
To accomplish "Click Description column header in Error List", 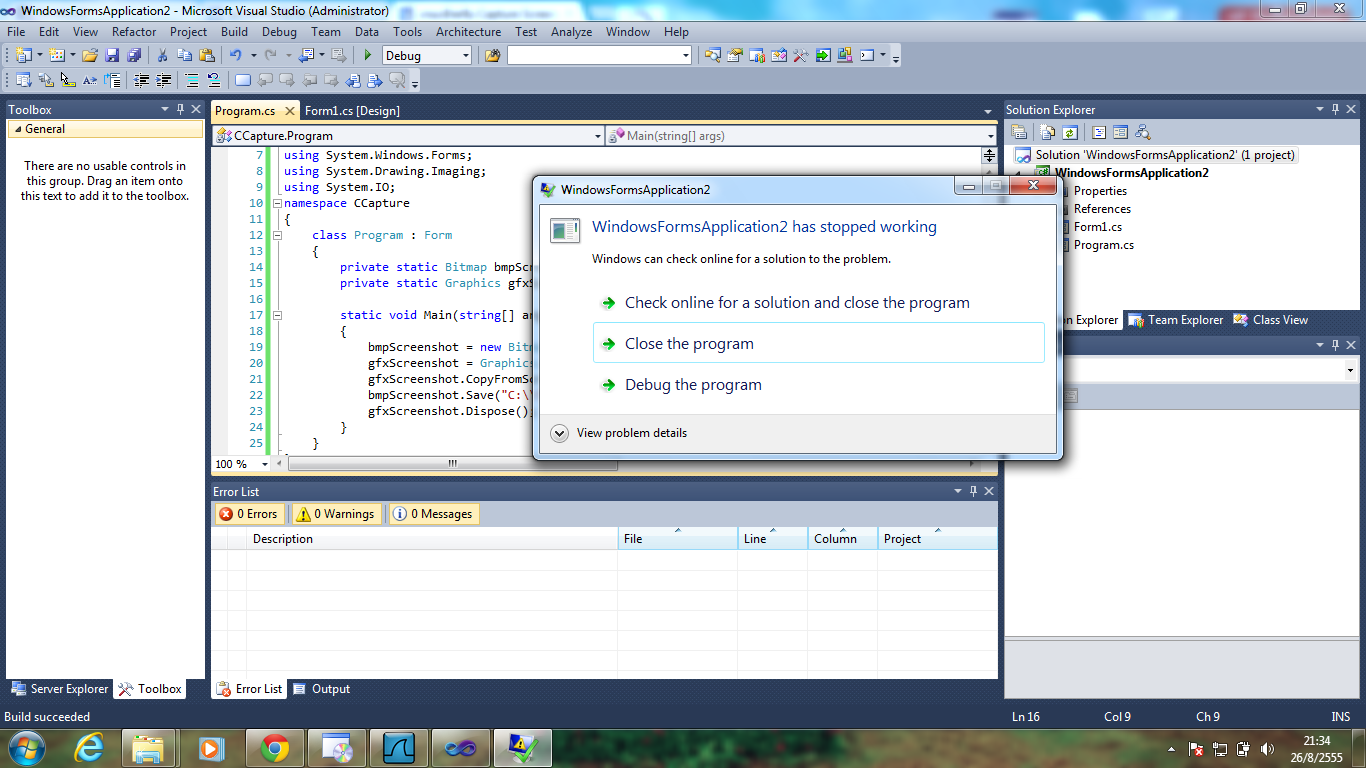I will tap(432, 539).
